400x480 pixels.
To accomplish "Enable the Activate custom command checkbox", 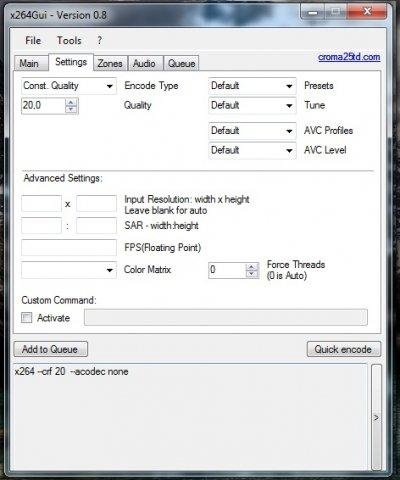I will coord(27,317).
